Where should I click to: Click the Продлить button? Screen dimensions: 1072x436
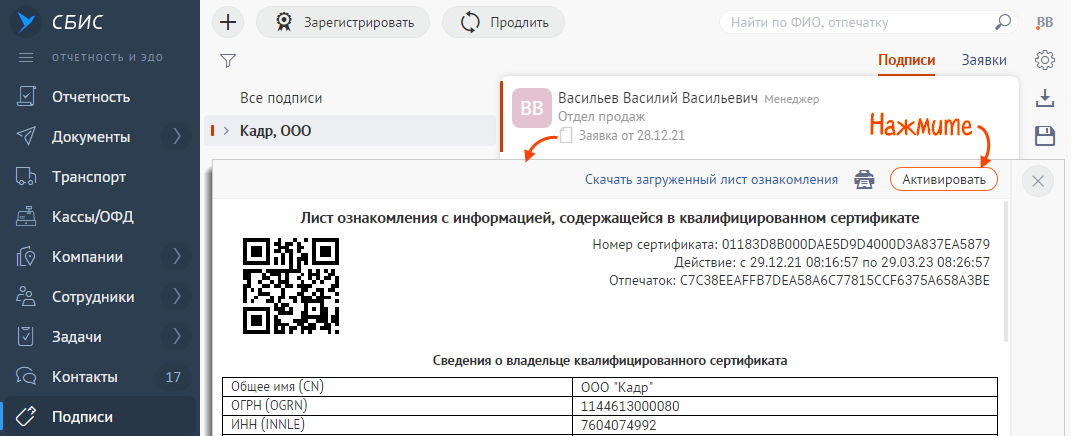click(x=504, y=23)
